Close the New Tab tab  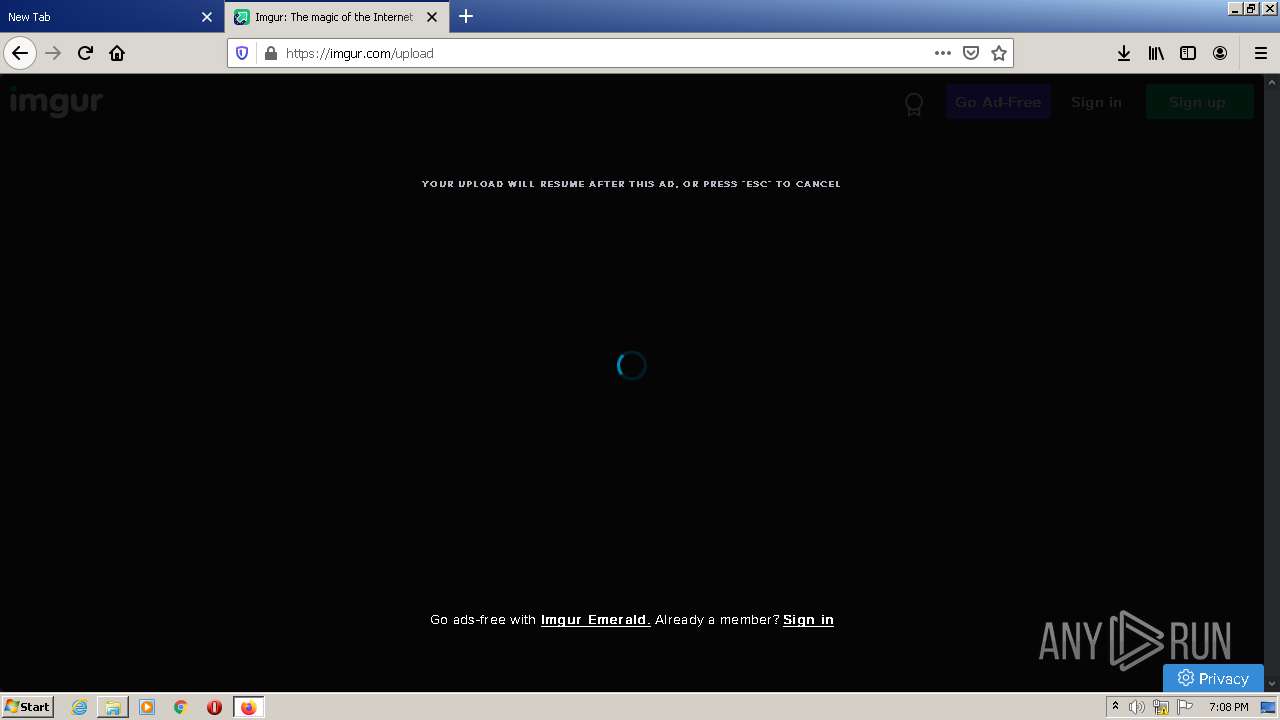[x=207, y=17]
